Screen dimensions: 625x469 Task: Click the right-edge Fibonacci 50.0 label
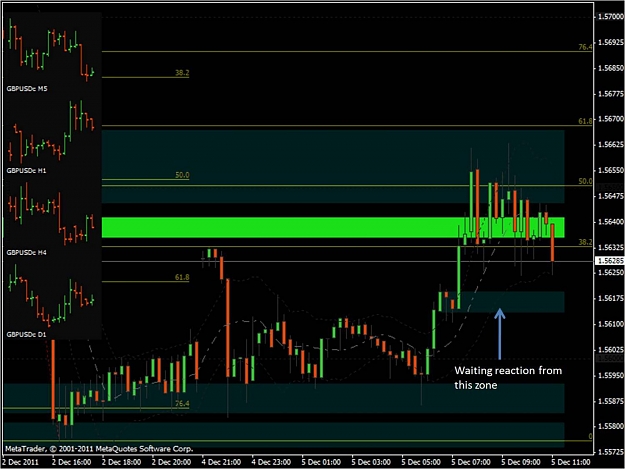(585, 181)
